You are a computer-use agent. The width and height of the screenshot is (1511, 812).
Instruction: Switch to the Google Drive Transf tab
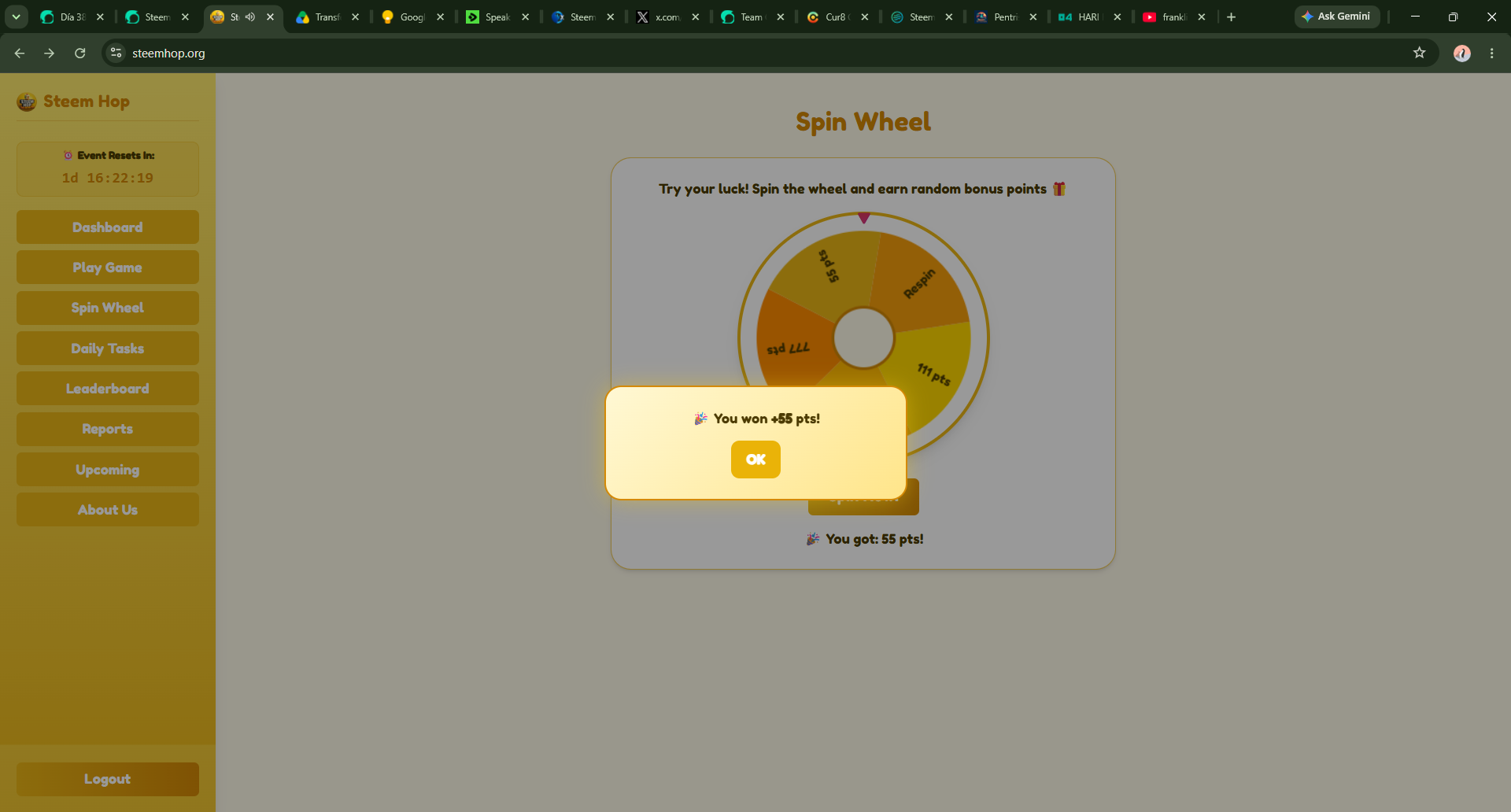327,17
